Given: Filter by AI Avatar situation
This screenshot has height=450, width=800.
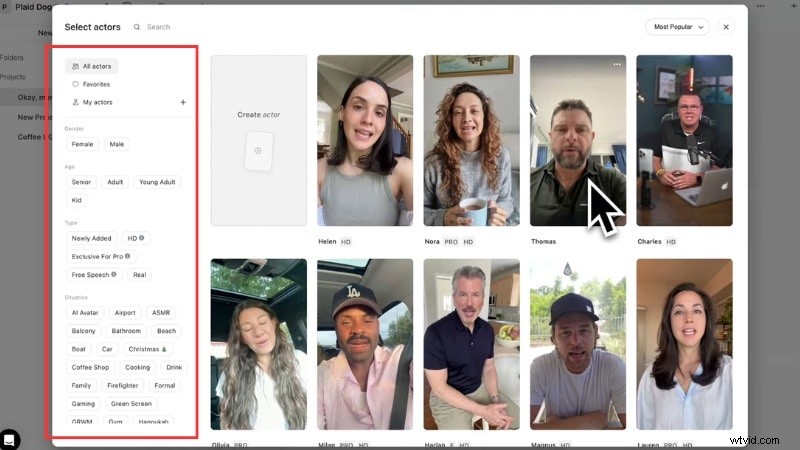Looking at the screenshot, I should (85, 313).
